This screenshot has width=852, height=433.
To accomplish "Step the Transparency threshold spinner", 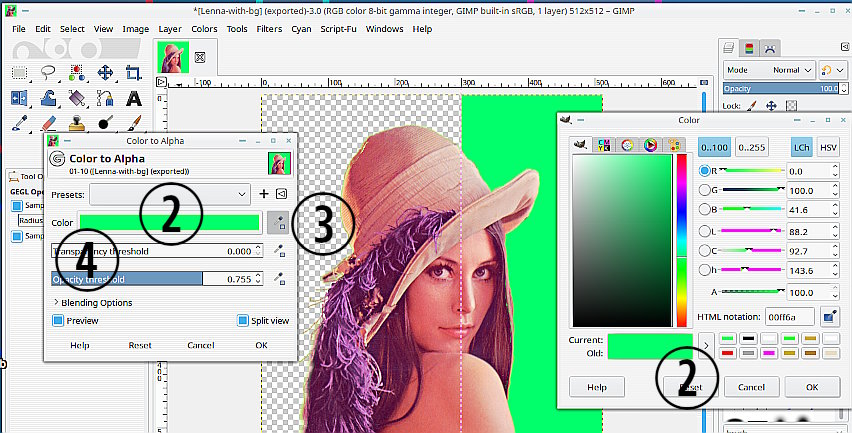I will [x=259, y=251].
